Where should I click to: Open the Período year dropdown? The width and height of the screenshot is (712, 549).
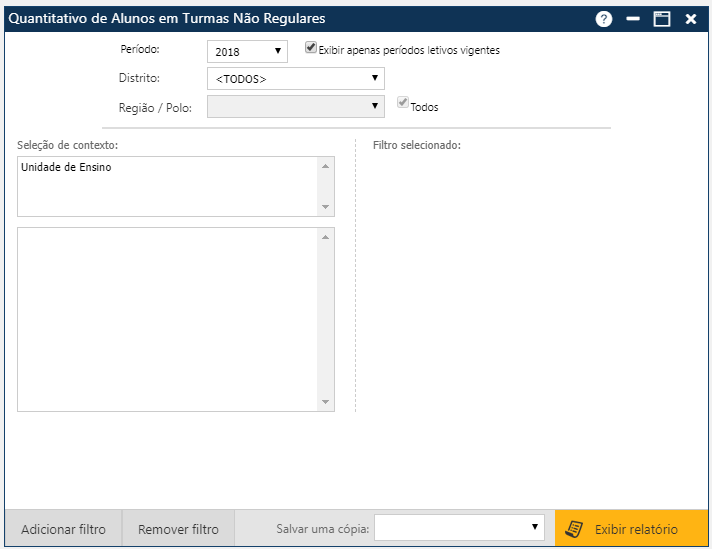247,51
